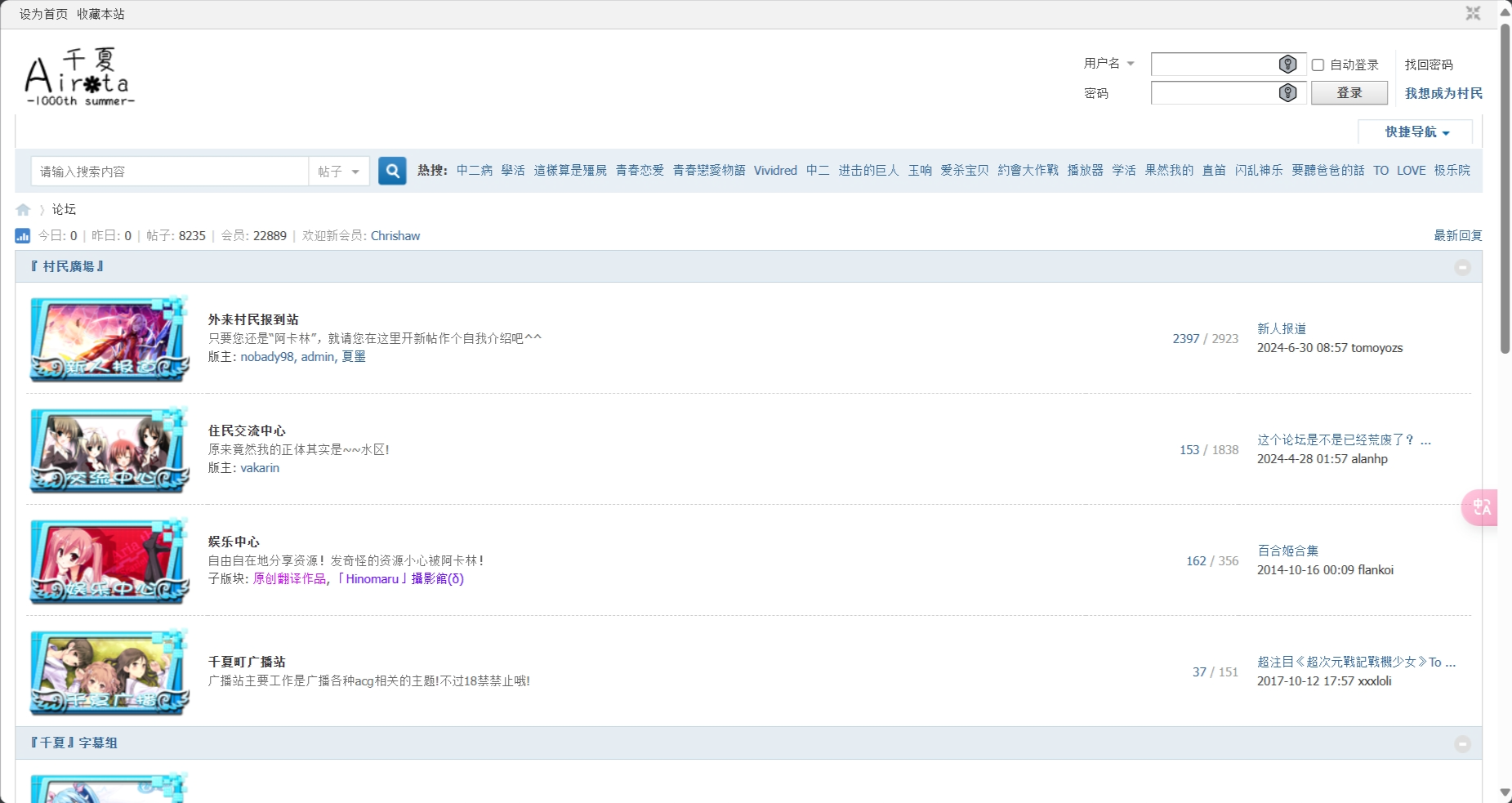The height and width of the screenshot is (803, 1512).
Task: Open the 娱乐中心 forum banner image
Action: [109, 560]
